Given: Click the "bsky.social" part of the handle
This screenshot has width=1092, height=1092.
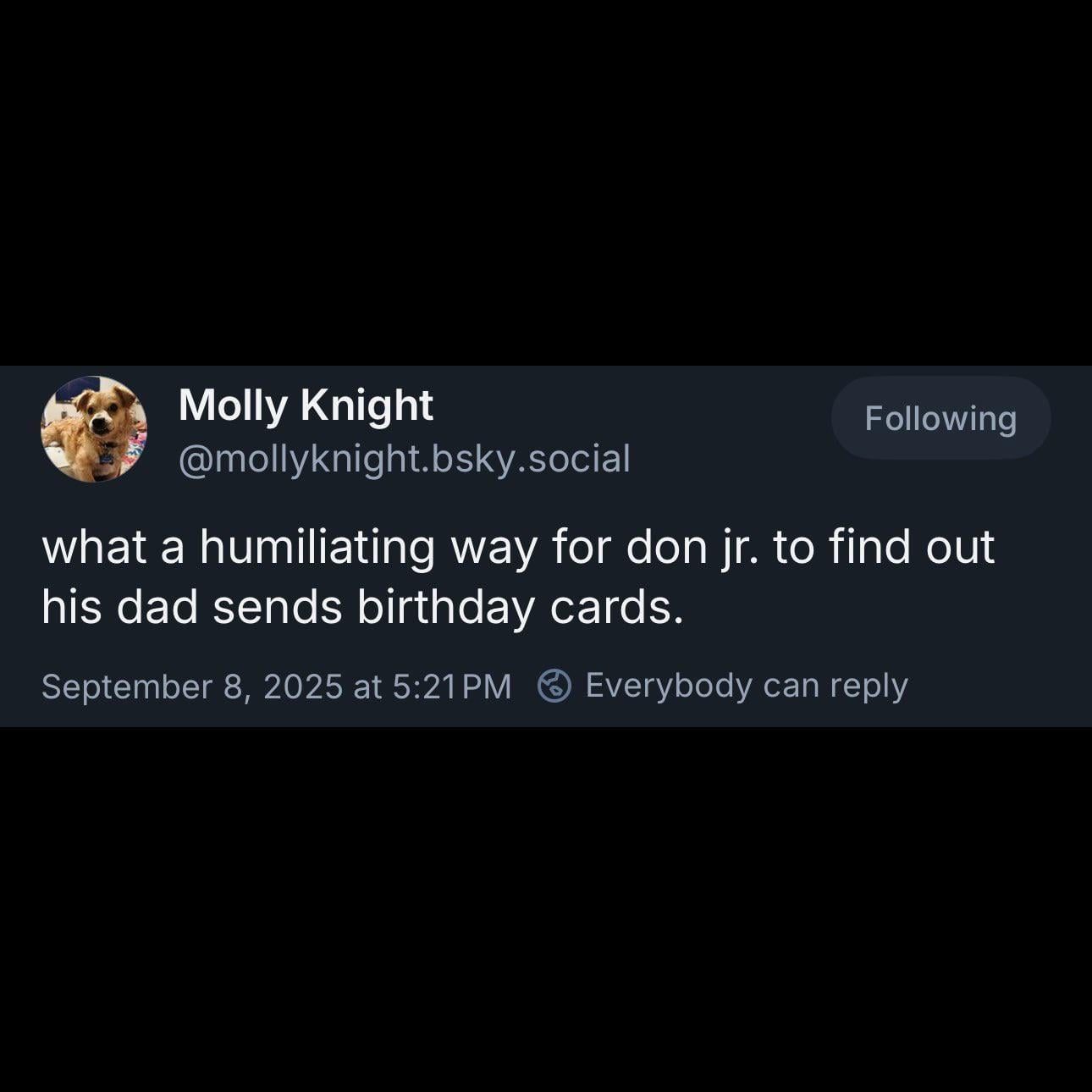Looking at the screenshot, I should click(x=532, y=458).
